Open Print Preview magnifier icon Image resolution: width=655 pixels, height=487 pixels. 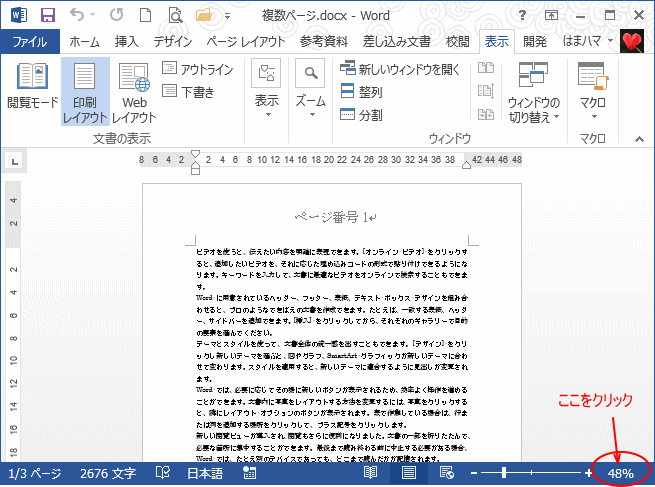[x=175, y=15]
